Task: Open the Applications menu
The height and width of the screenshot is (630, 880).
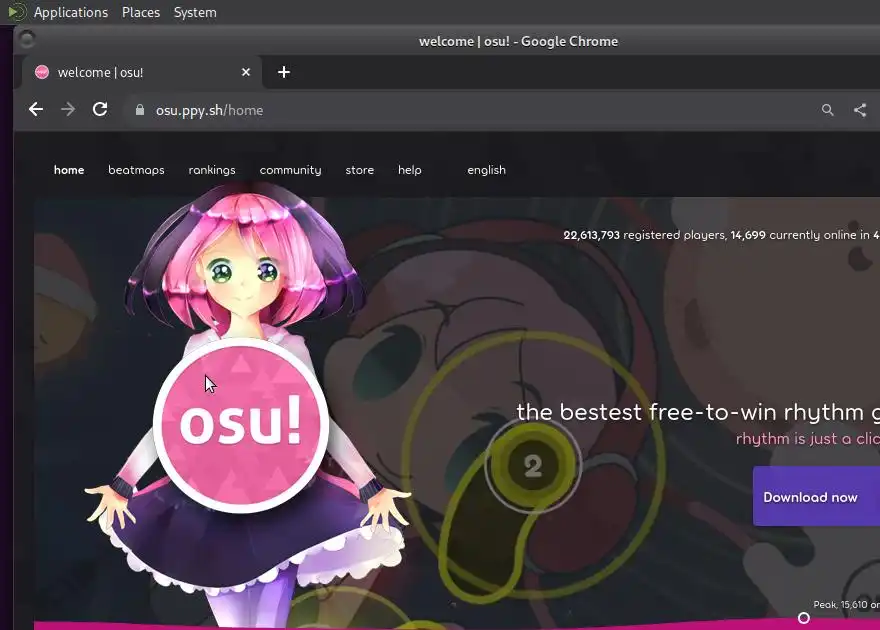Action: point(71,12)
